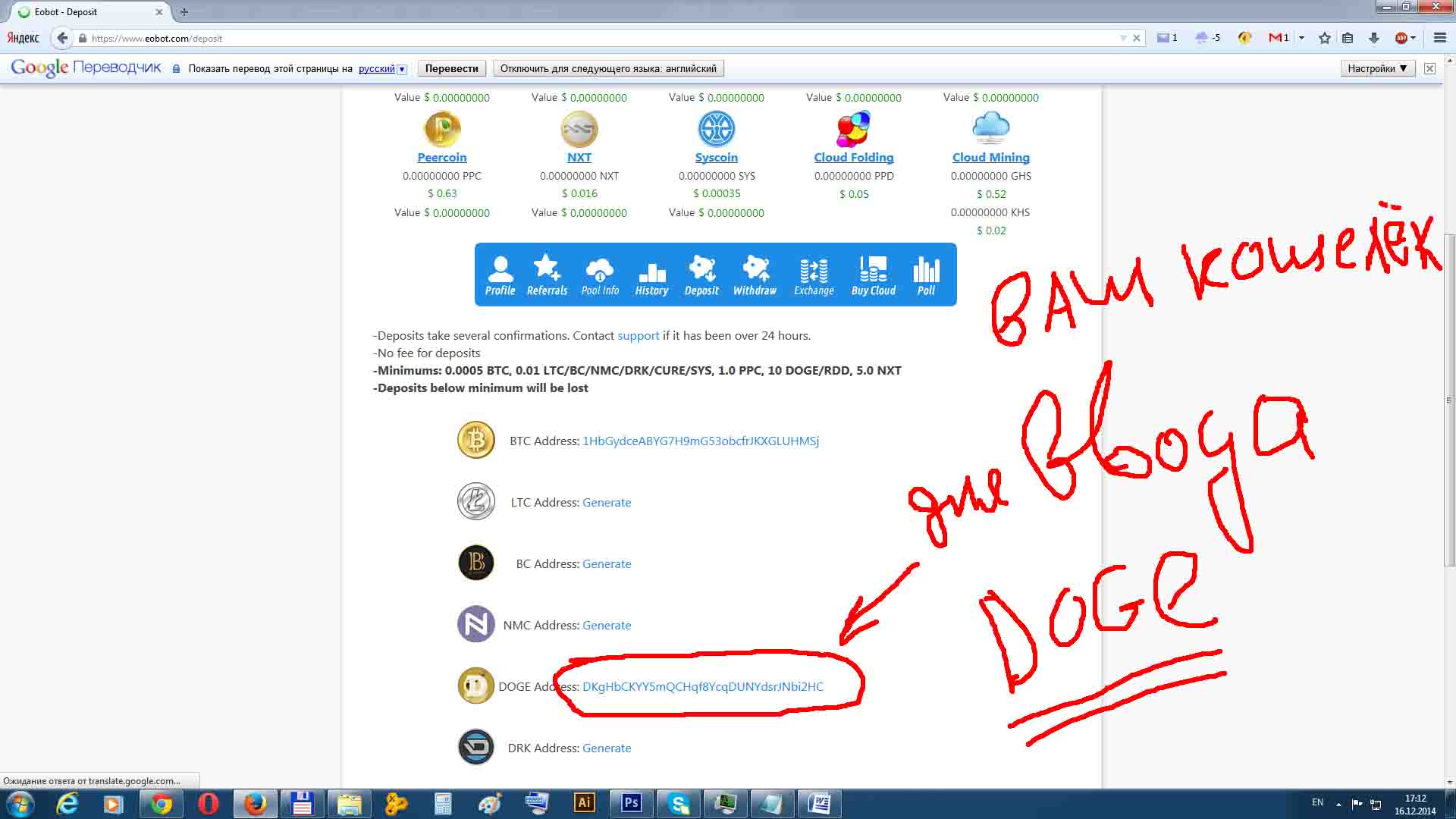Image resolution: width=1456 pixels, height=819 pixels.
Task: Click the BlackCoin logo beside BC Address
Action: pos(476,563)
